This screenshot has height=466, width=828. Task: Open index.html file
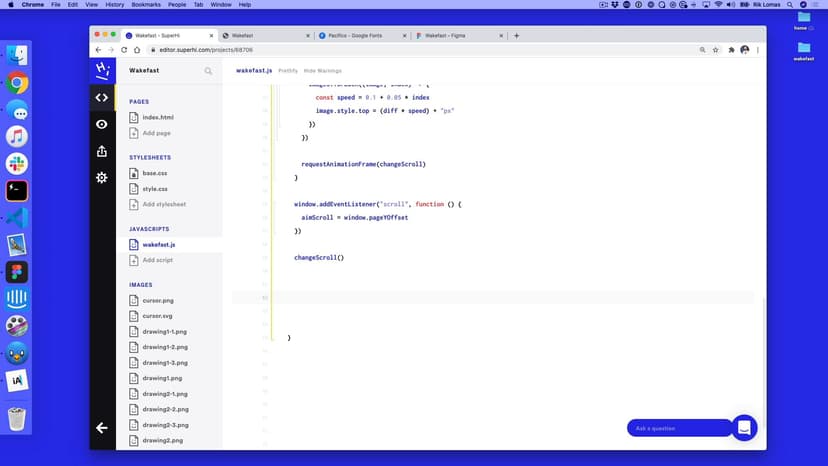point(158,118)
